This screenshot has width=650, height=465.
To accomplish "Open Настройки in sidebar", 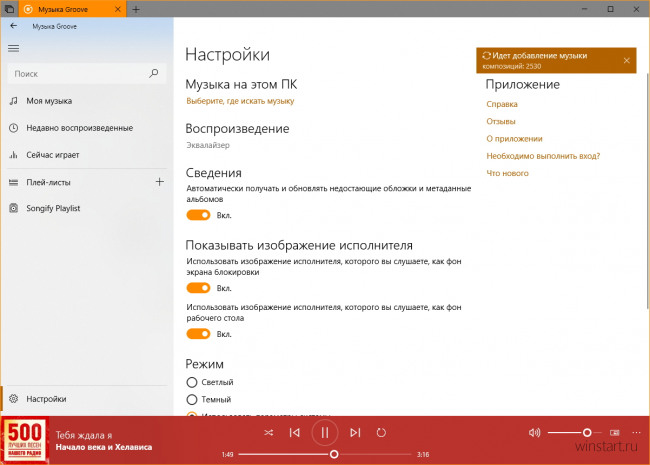I will (87, 399).
